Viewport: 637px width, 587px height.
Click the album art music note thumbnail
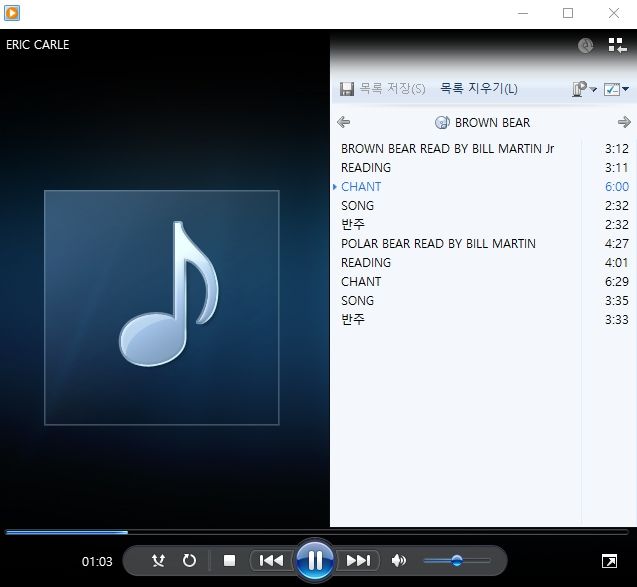tap(162, 308)
